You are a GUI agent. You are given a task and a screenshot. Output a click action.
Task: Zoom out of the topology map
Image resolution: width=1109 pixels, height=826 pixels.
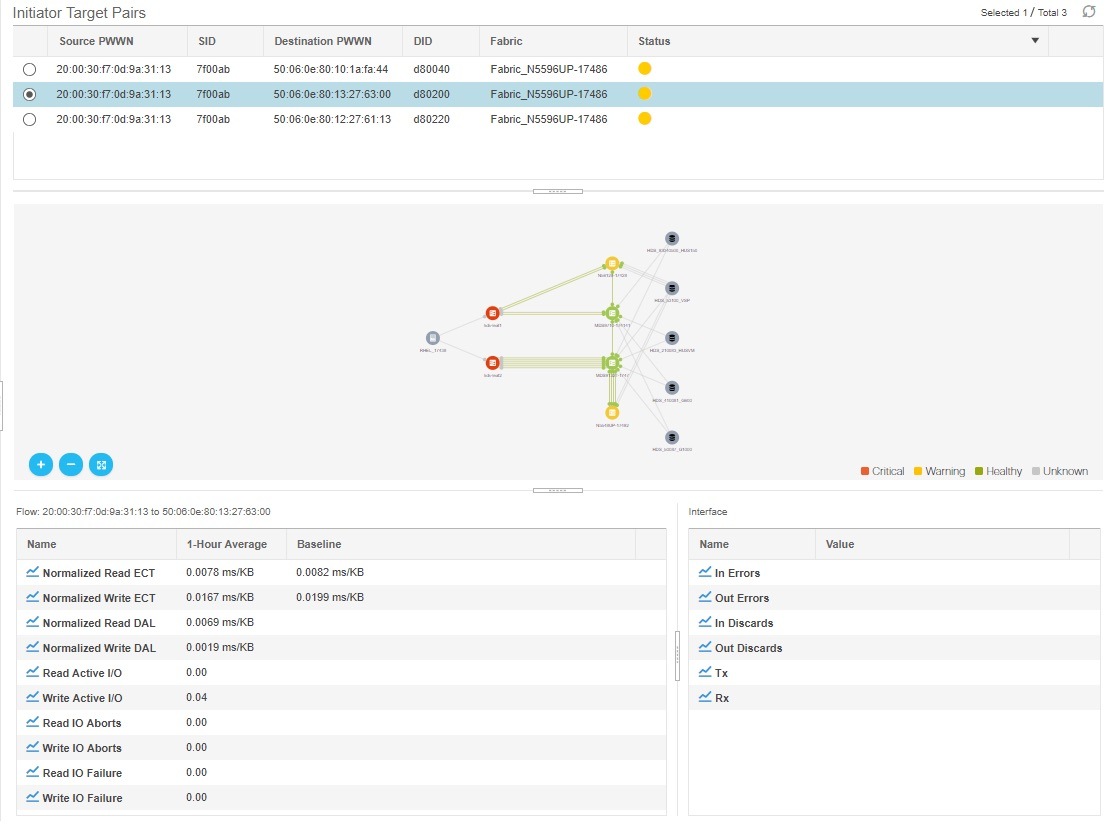(x=70, y=464)
